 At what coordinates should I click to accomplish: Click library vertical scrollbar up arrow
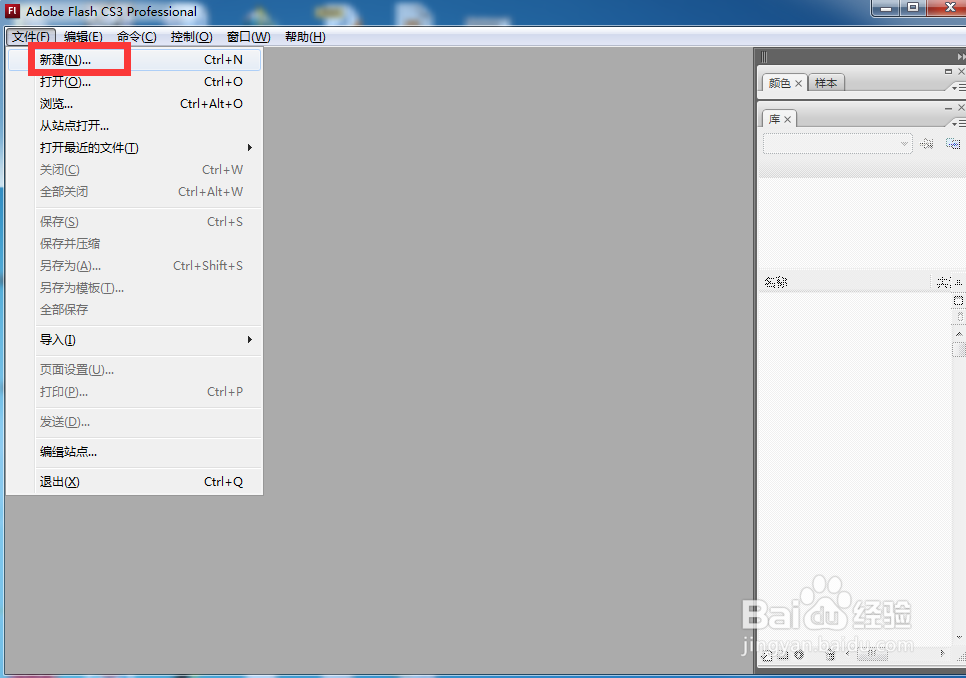pos(959,334)
